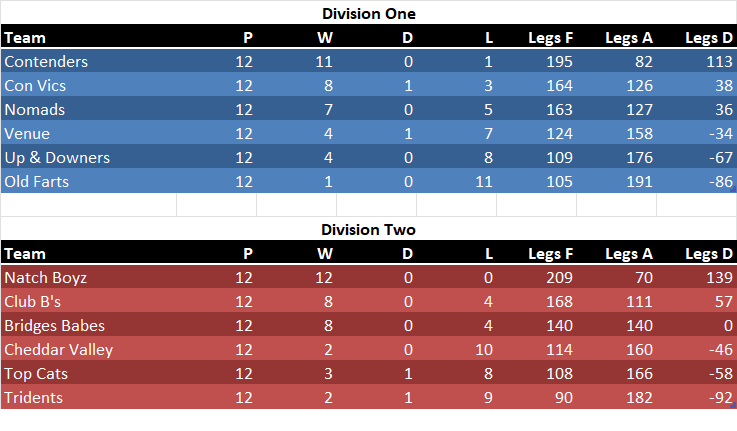The image size is (737, 431).
Task: Click Top Cats Legs F value 108
Action: (560, 374)
